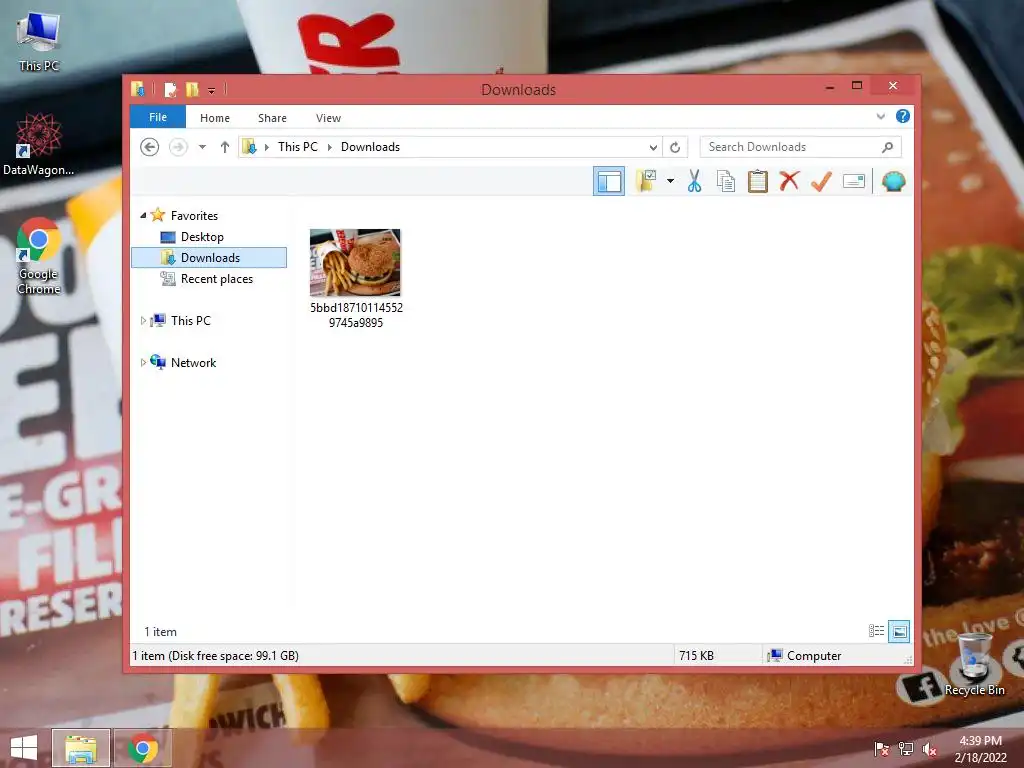Open the This PC desktop icon

click(x=39, y=42)
